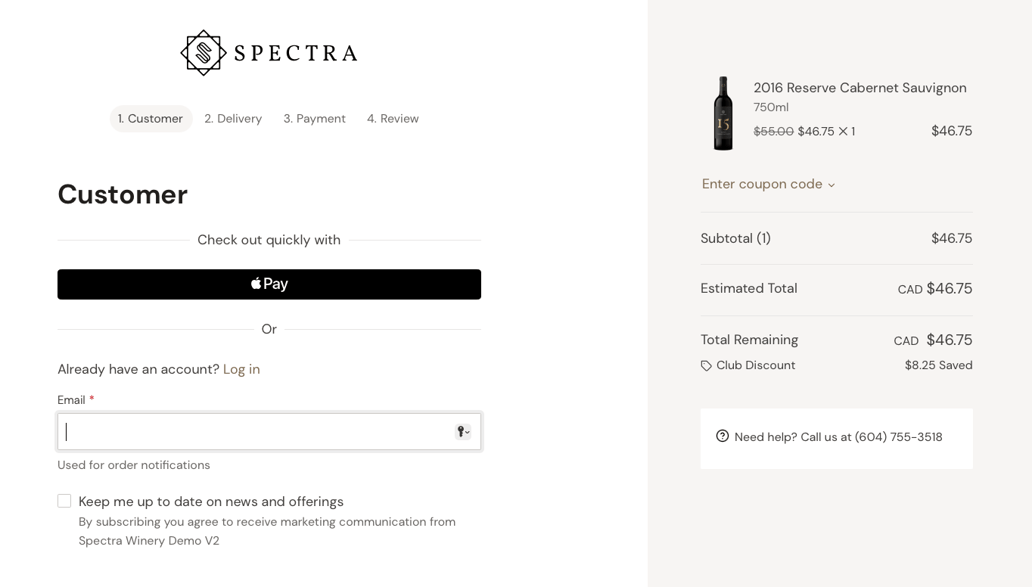Expand the Enter coupon code section
The image size is (1032, 587).
(761, 184)
